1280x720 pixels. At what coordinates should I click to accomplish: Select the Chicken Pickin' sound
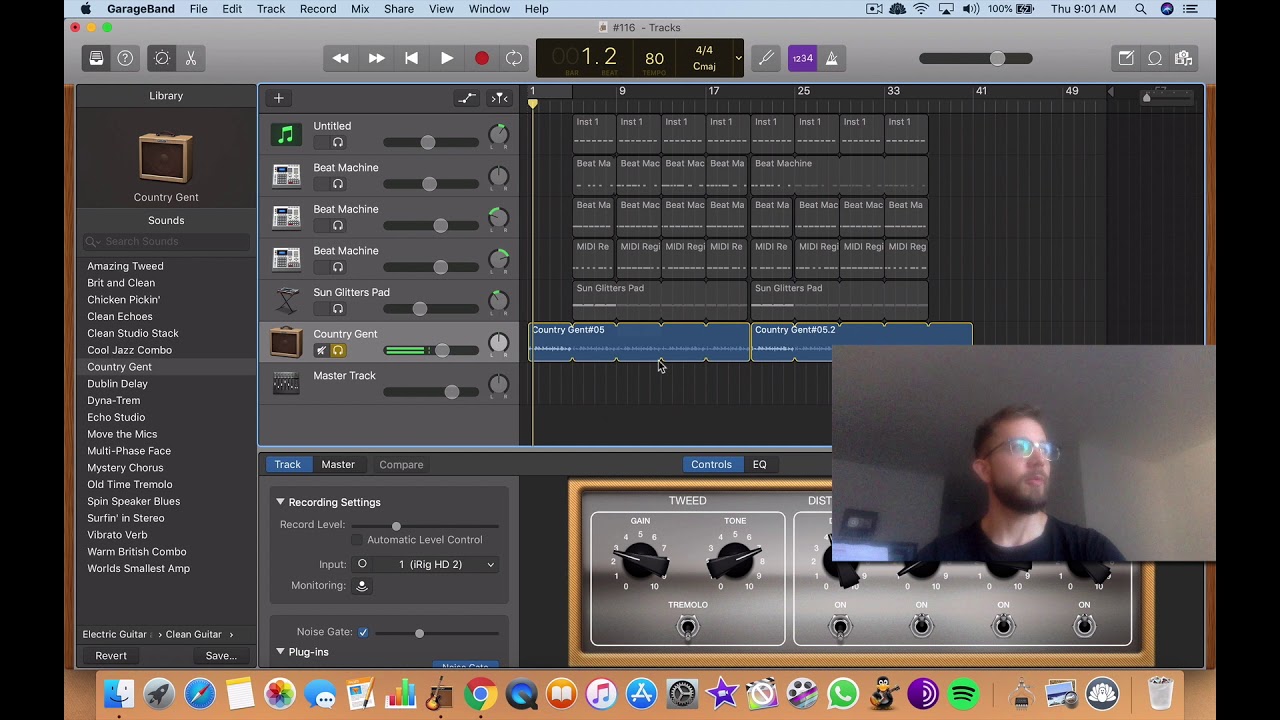point(123,300)
